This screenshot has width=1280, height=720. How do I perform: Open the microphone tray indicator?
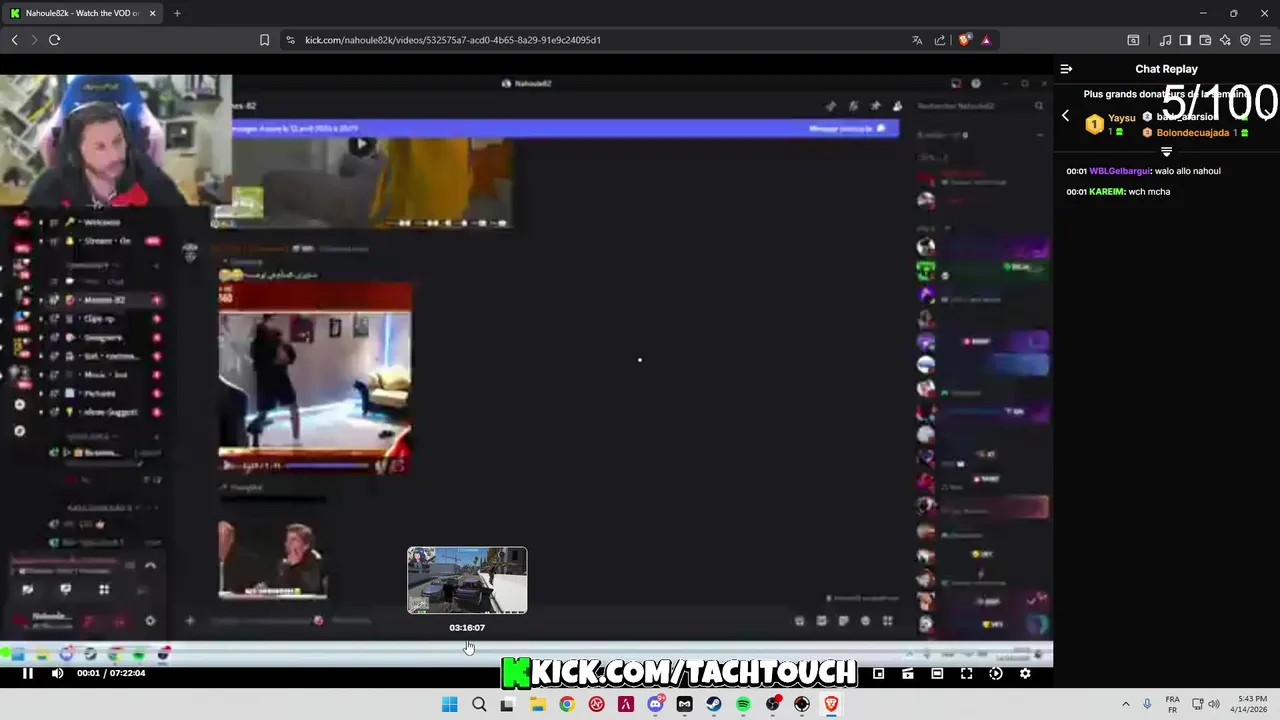click(x=1147, y=704)
